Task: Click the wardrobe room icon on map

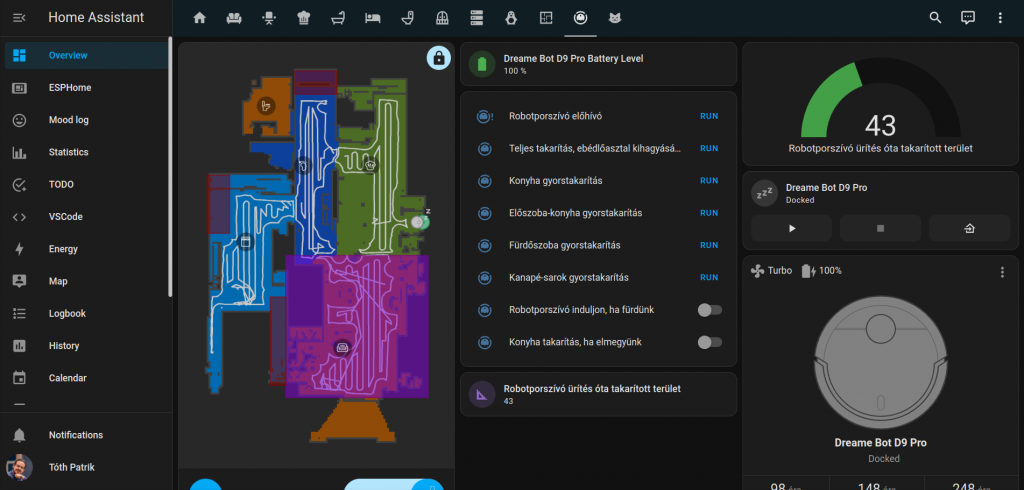Action: (246, 242)
